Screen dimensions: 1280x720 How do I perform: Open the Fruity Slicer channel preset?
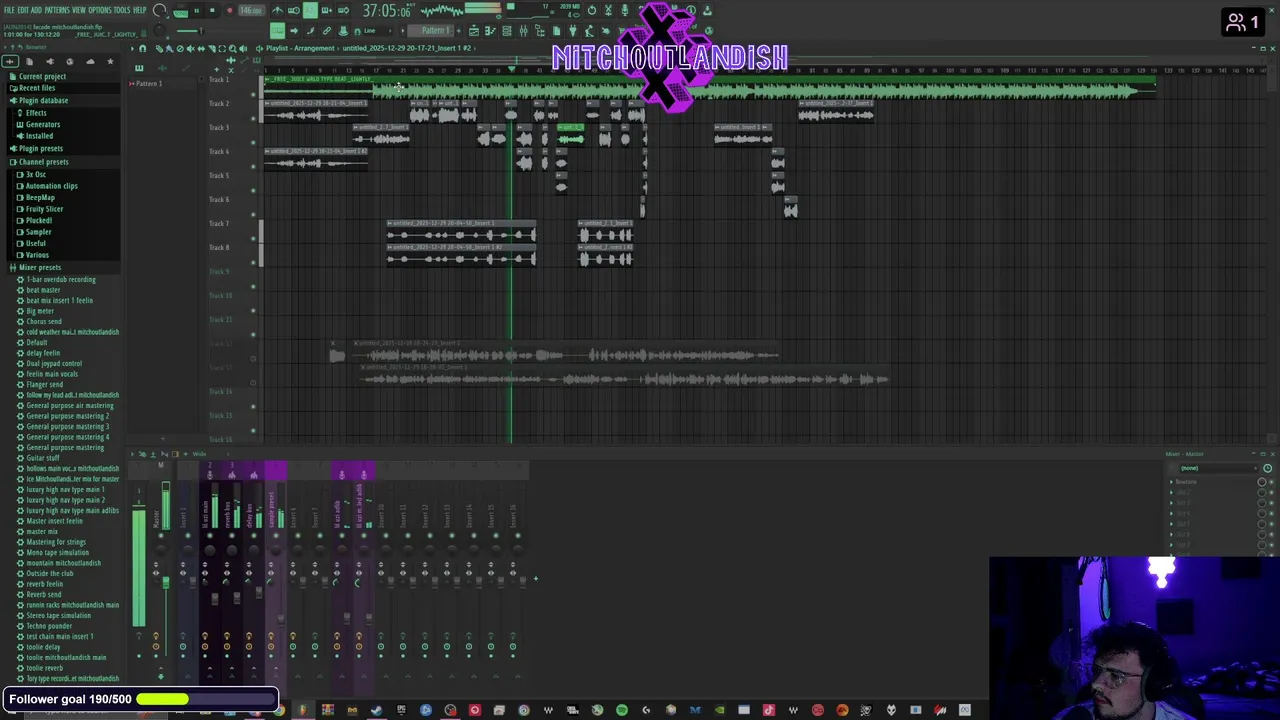44,208
